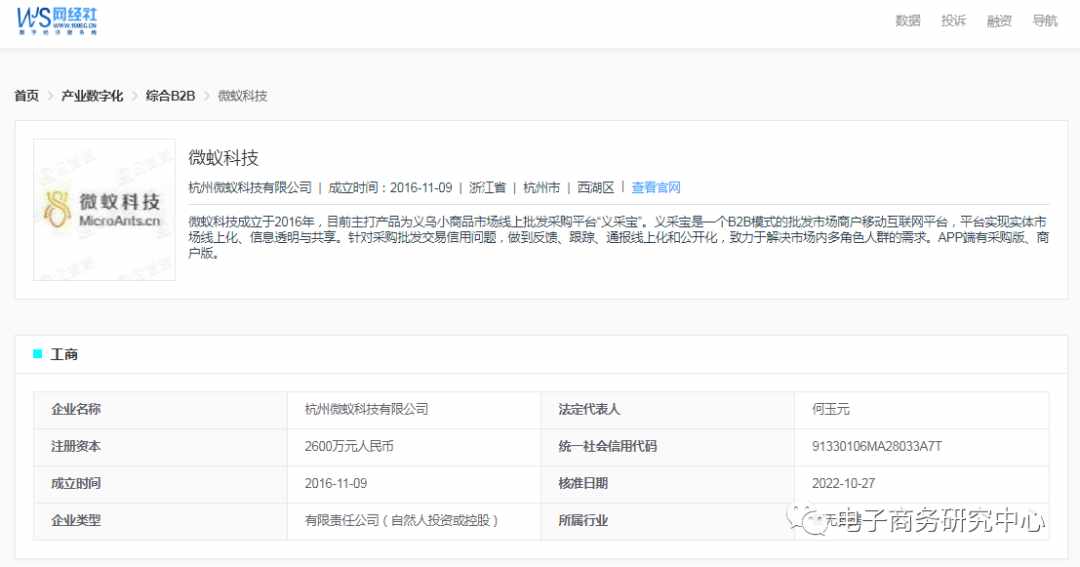Click the 网经社 site logo
Image resolution: width=1080 pixels, height=567 pixels.
click(x=57, y=21)
